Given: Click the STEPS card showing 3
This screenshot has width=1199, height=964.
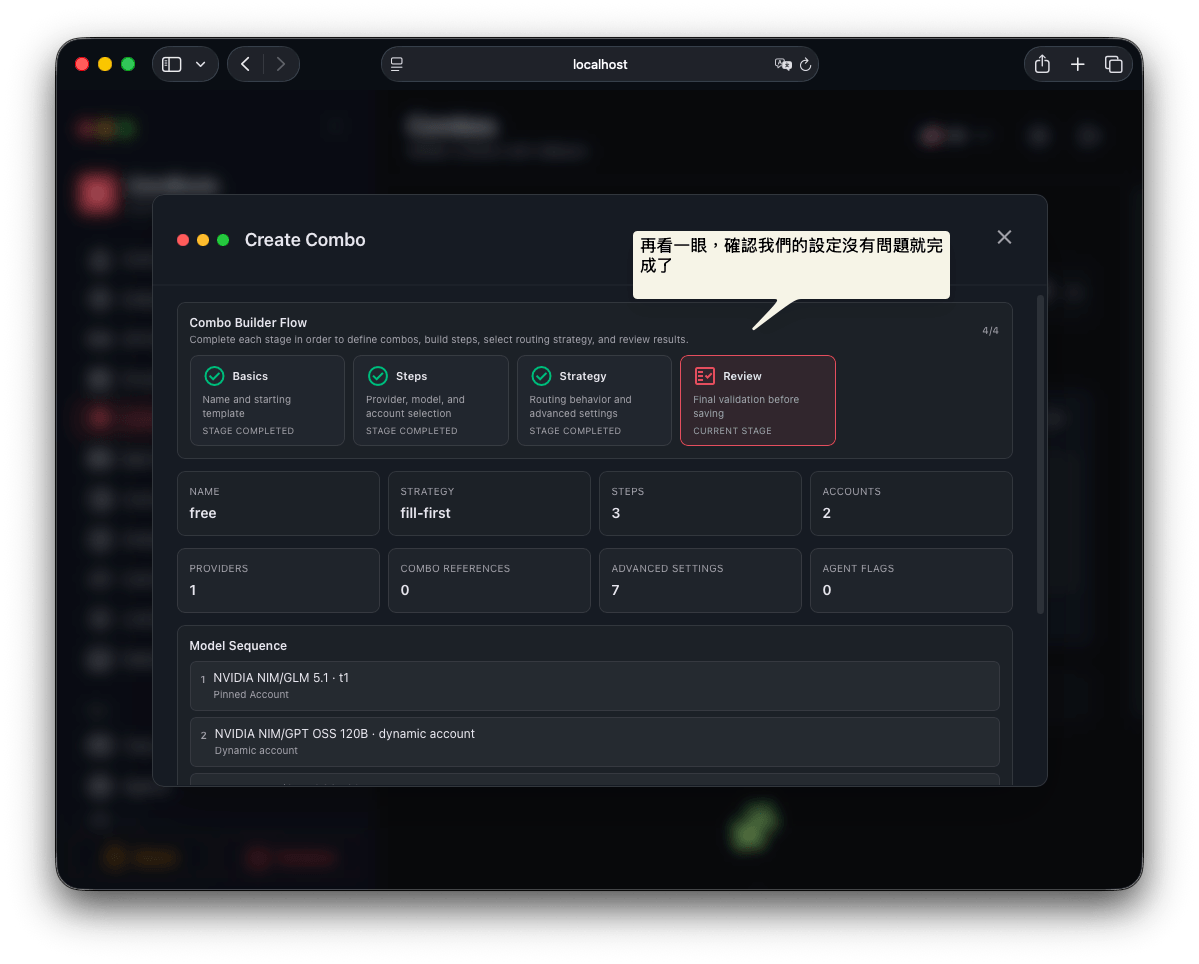Looking at the screenshot, I should (700, 504).
